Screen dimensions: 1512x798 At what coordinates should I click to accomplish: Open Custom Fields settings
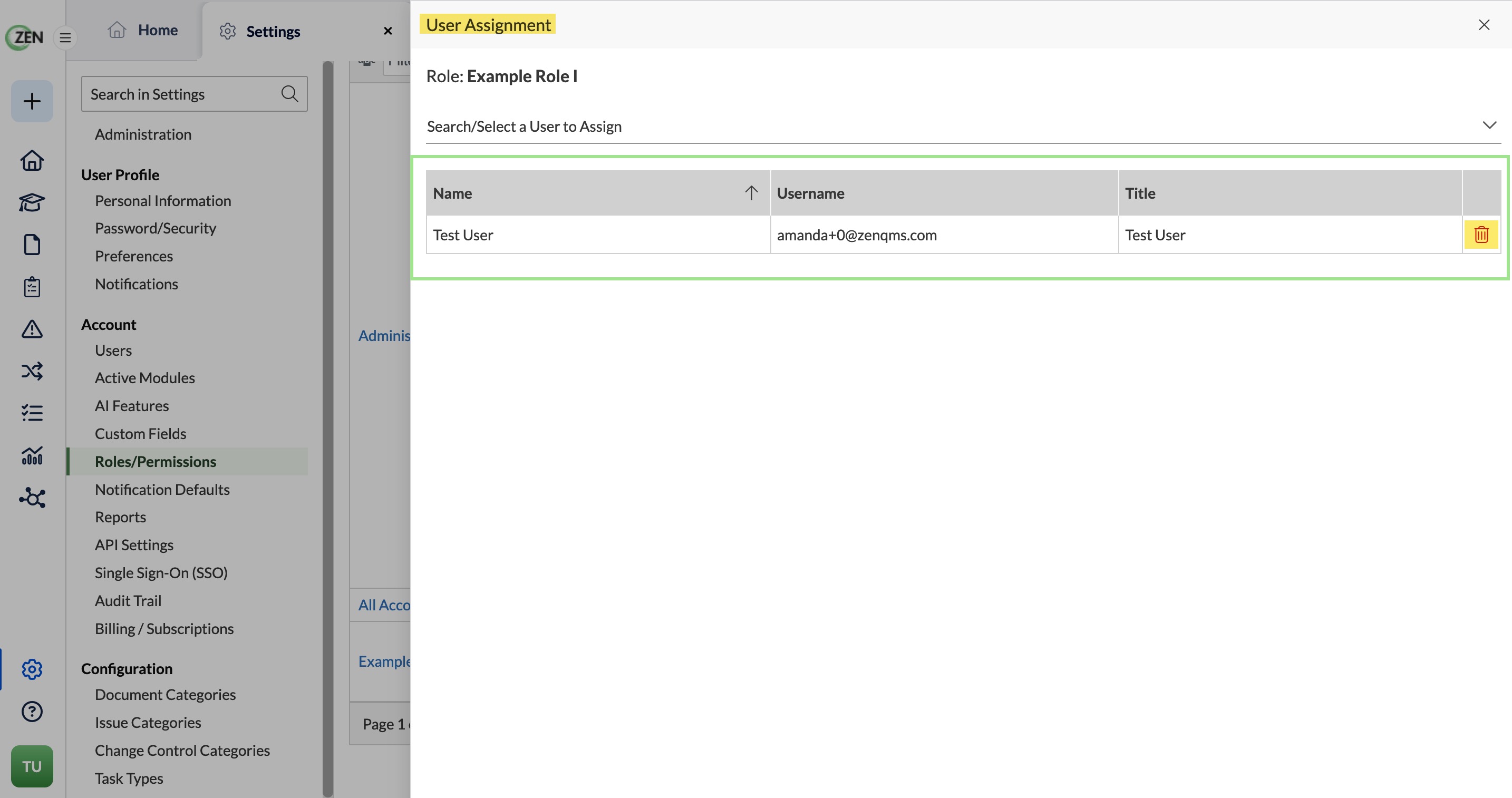click(x=141, y=434)
